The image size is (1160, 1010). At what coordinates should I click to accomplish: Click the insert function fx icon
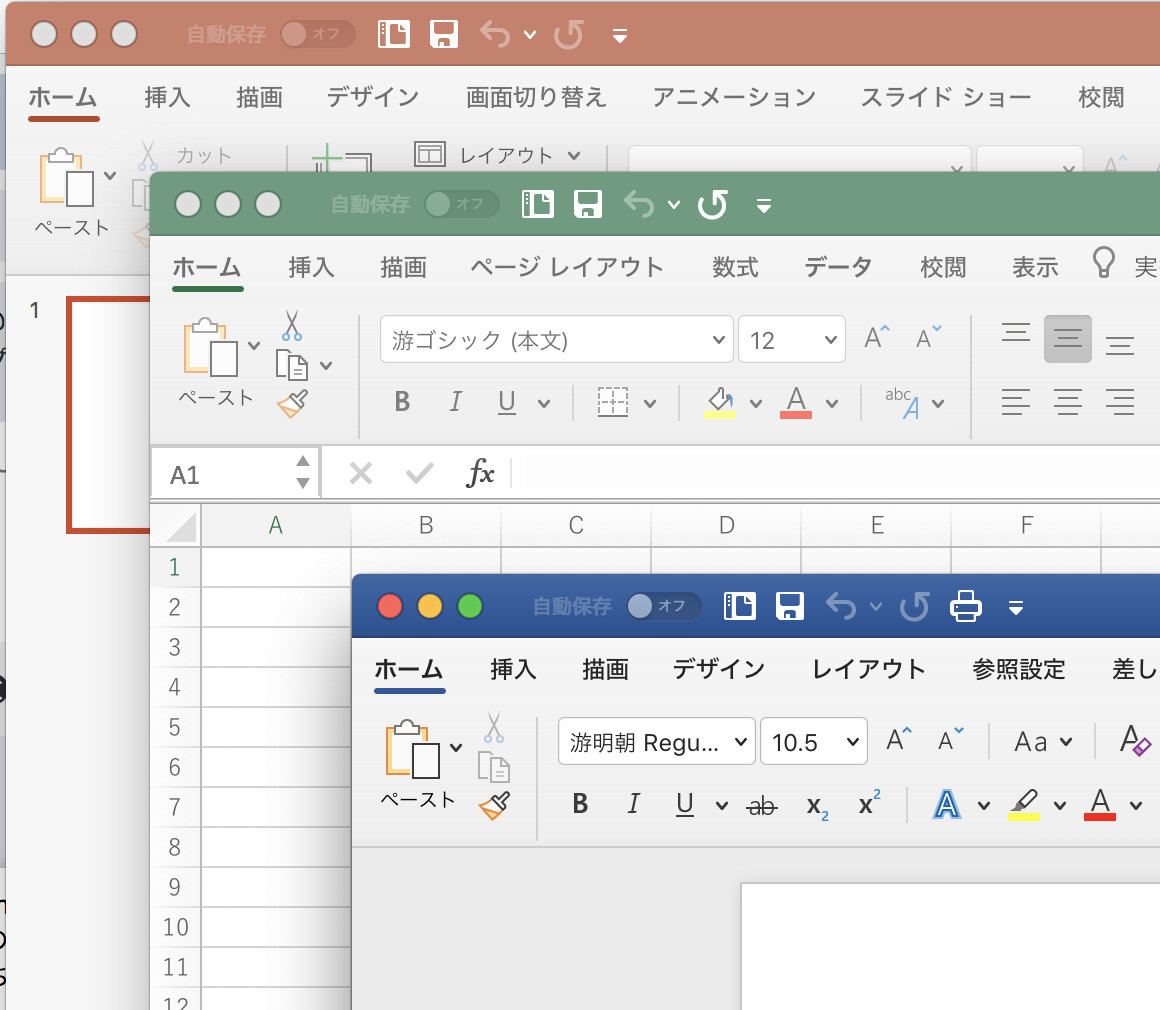(481, 473)
